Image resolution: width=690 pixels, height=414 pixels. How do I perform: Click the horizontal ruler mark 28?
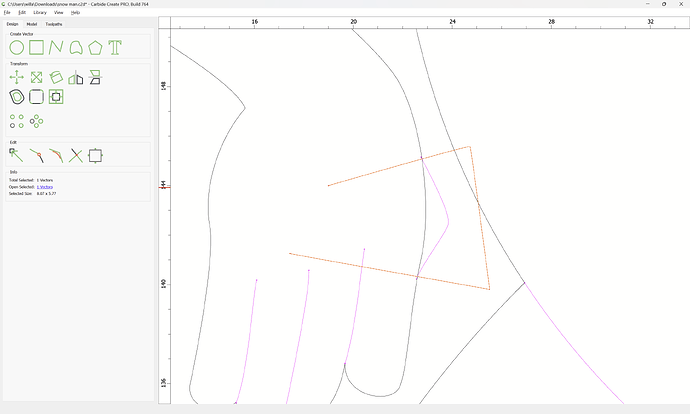551,22
